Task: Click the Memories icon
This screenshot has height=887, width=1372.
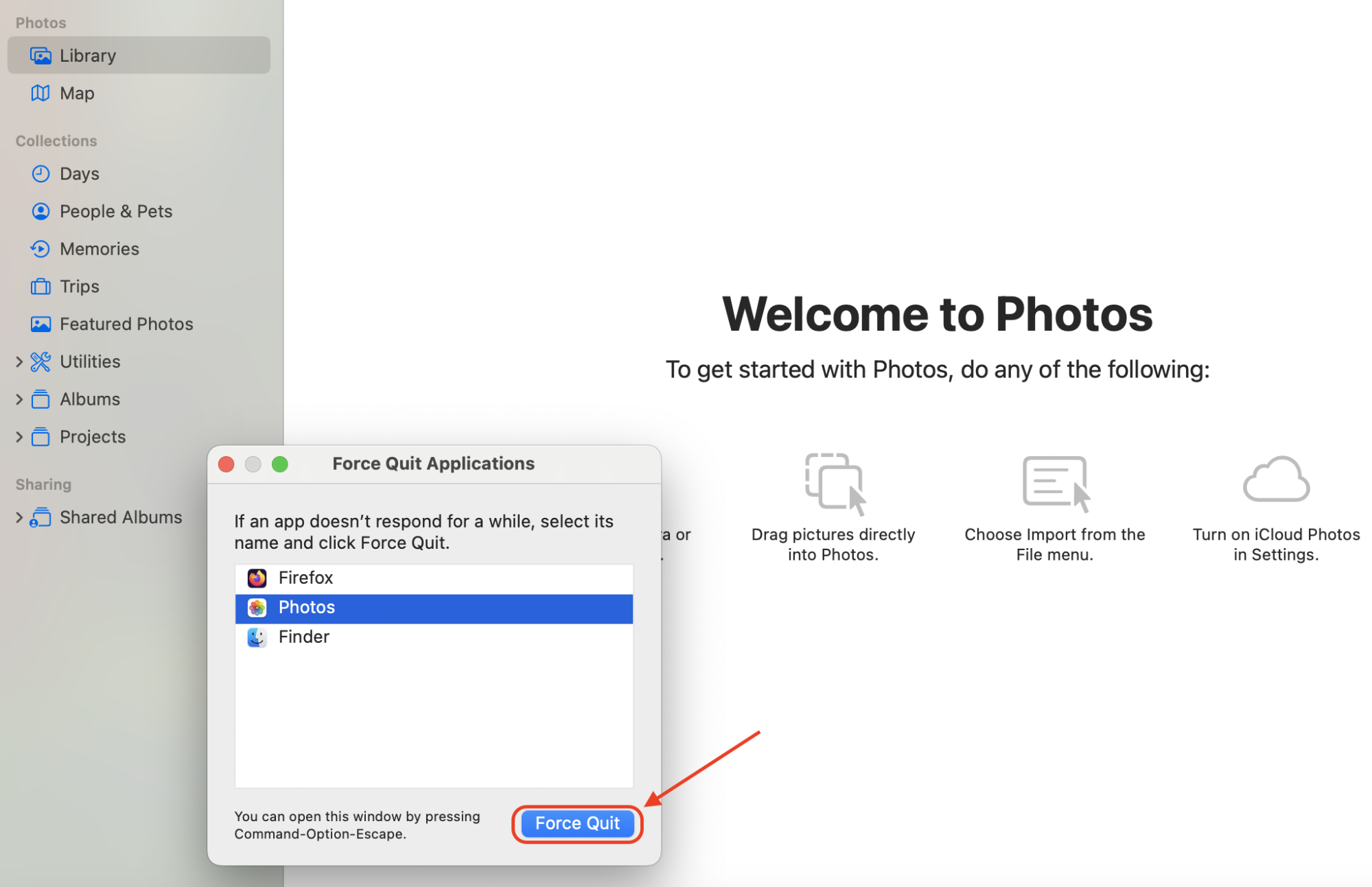Action: point(40,248)
